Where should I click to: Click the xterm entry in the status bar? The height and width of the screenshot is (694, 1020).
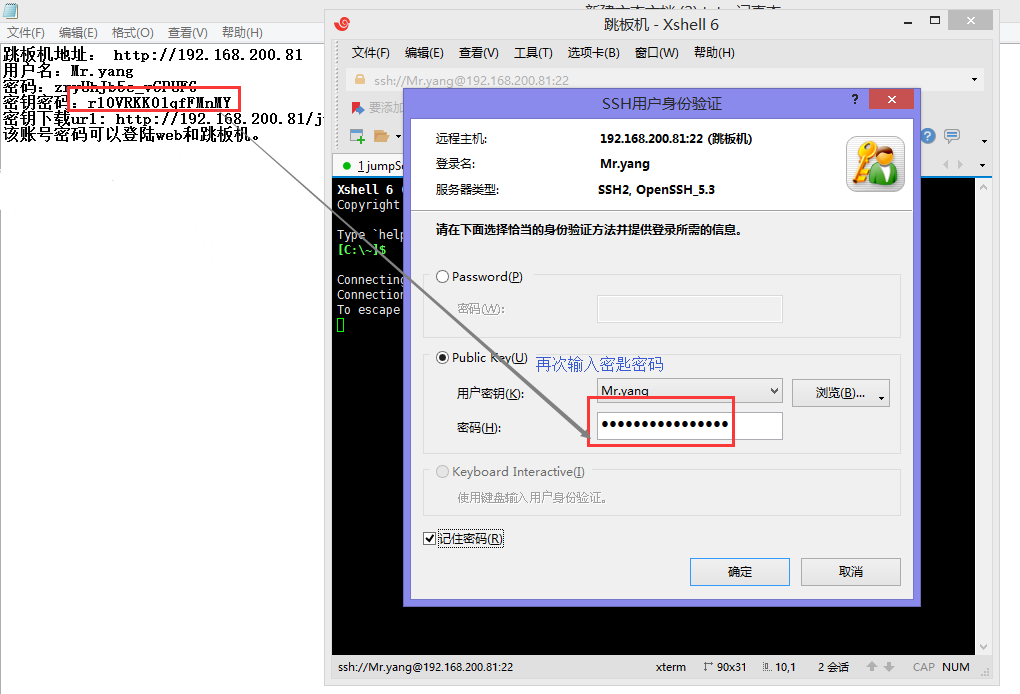tap(671, 667)
